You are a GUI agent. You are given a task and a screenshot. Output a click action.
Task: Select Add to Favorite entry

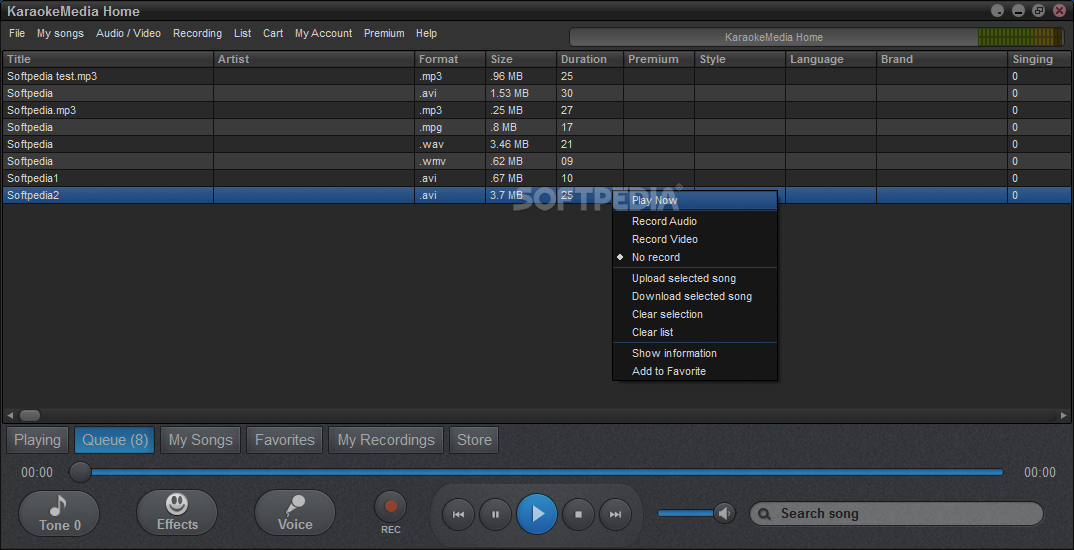point(695,371)
